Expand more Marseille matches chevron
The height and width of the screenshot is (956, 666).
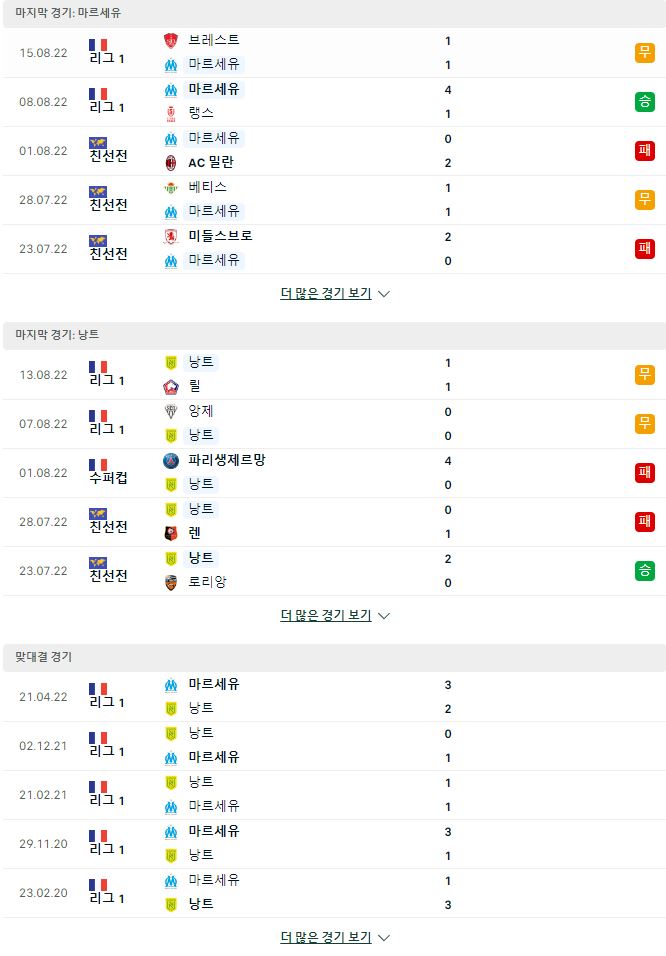[384, 294]
